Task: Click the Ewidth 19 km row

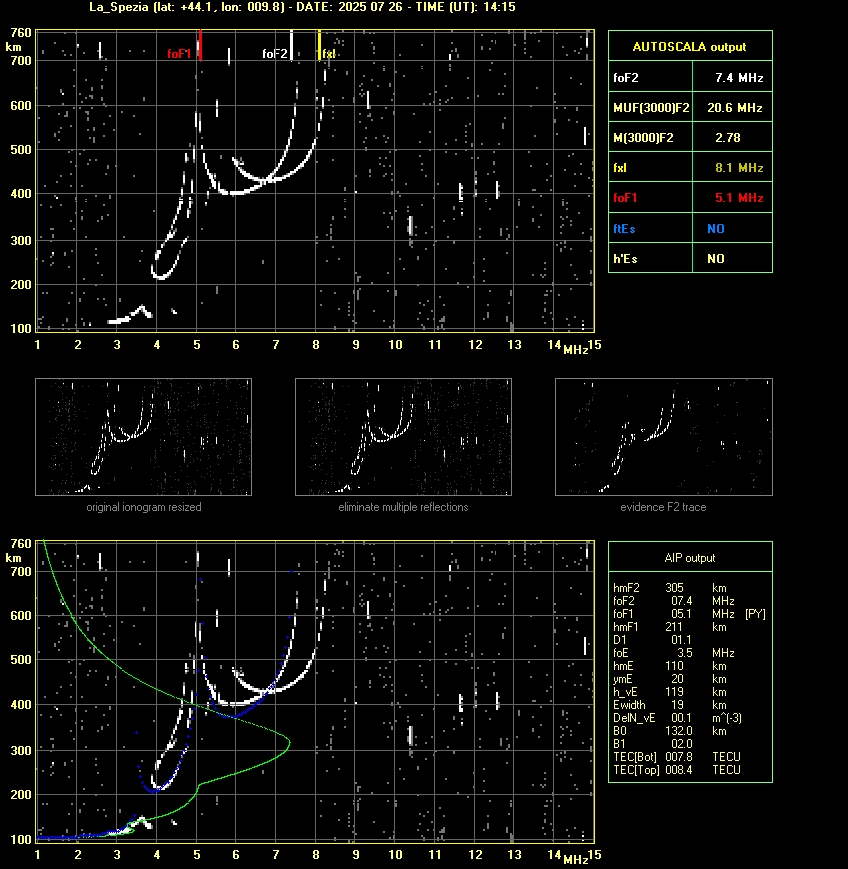Action: click(670, 705)
